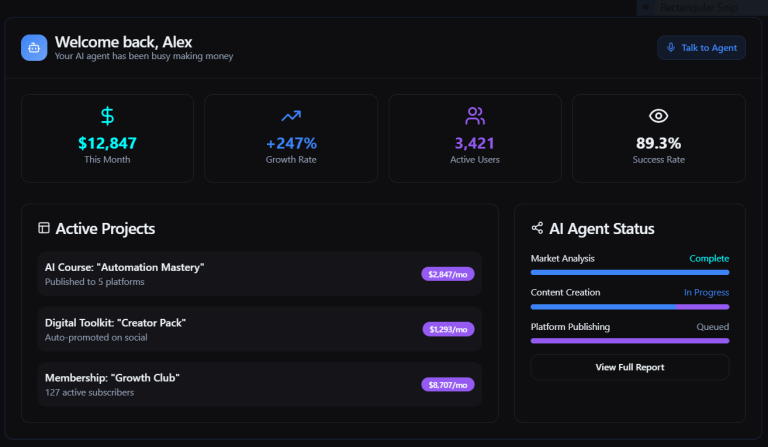
Task: Click the $8,707/mo revenue badge
Action: pos(448,385)
